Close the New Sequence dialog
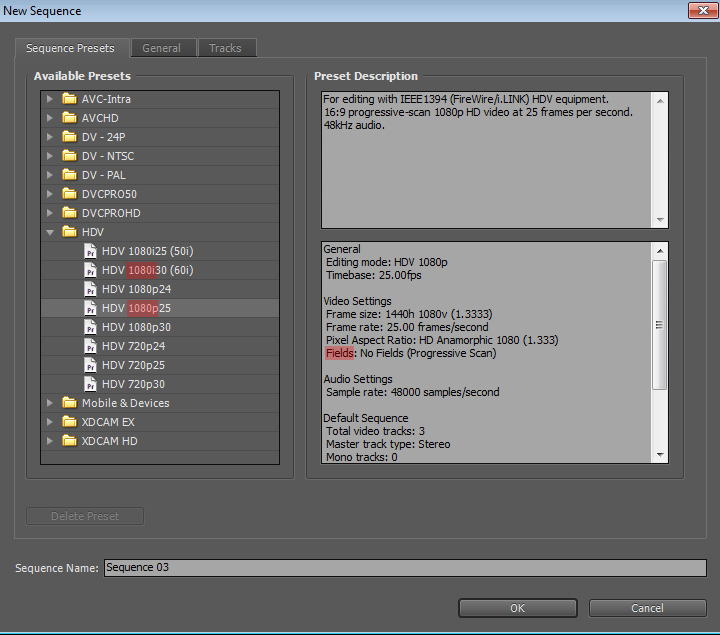The image size is (720, 635). (703, 11)
